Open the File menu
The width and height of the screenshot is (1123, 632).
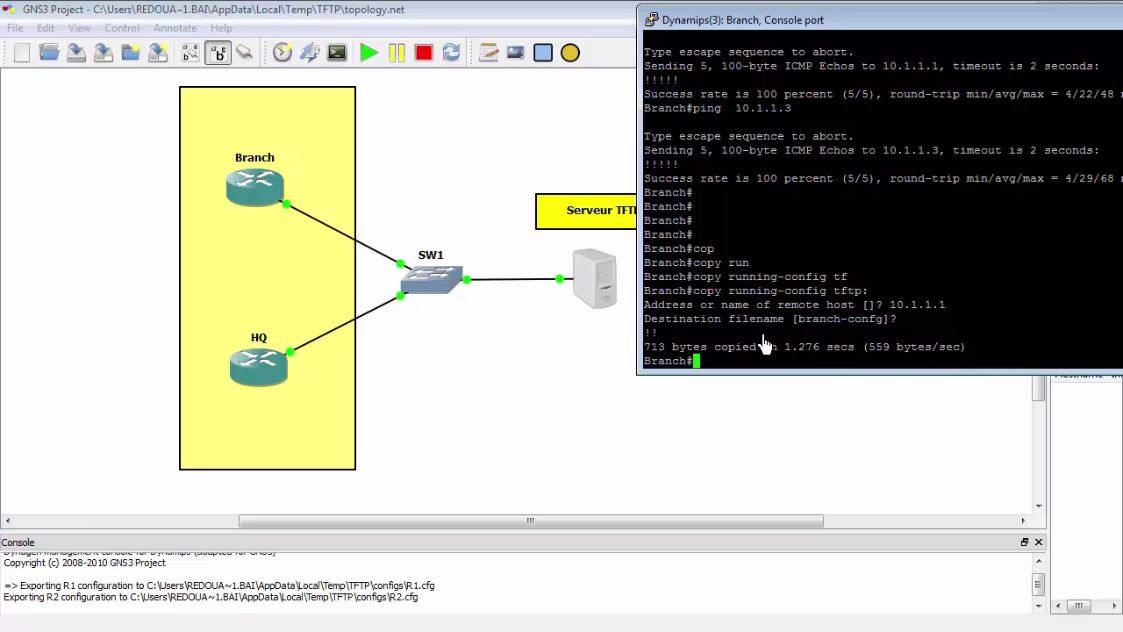pos(15,28)
